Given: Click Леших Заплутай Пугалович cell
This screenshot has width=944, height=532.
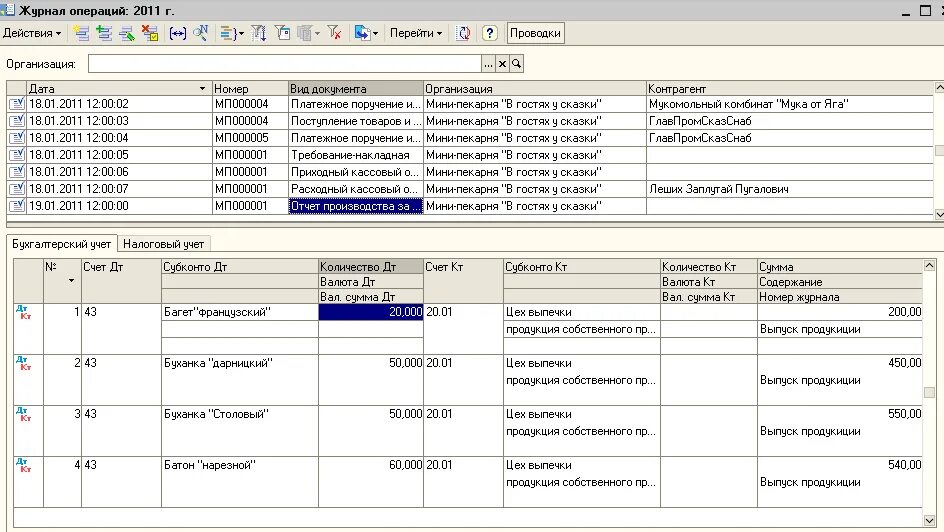Looking at the screenshot, I should click(x=790, y=189).
